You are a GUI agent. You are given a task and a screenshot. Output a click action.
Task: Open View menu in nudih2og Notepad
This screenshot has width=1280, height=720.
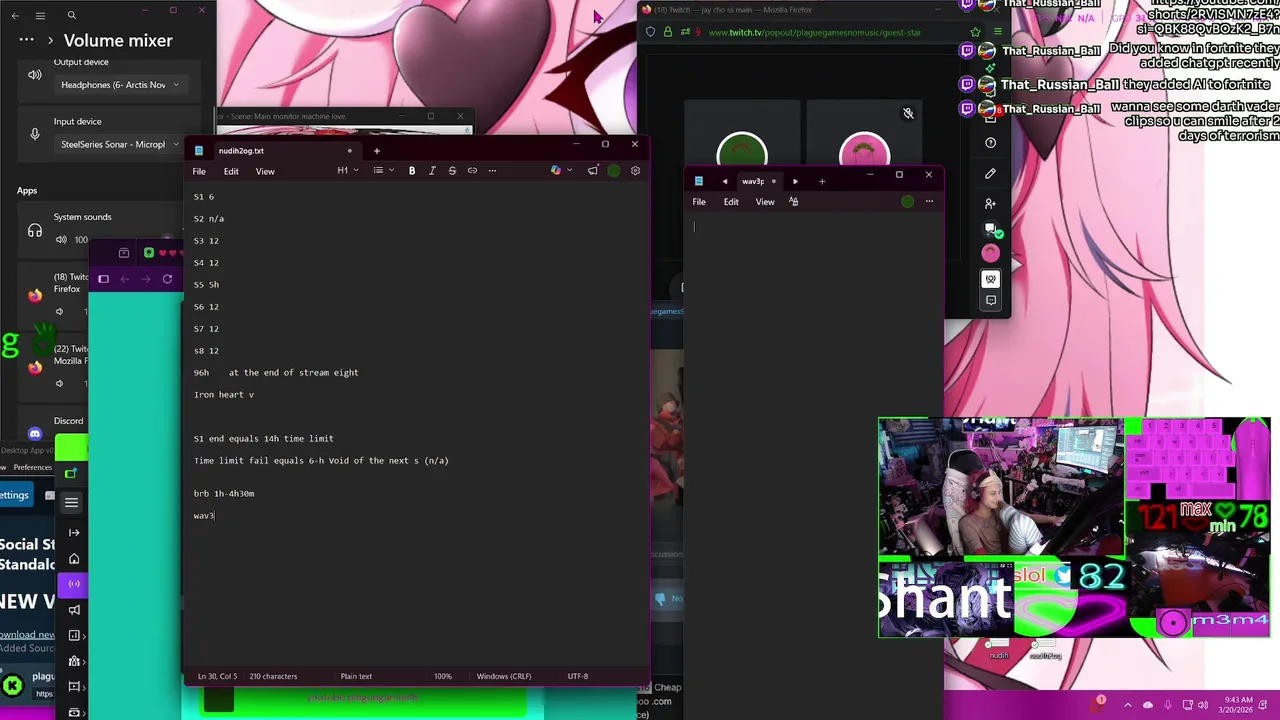(x=265, y=171)
